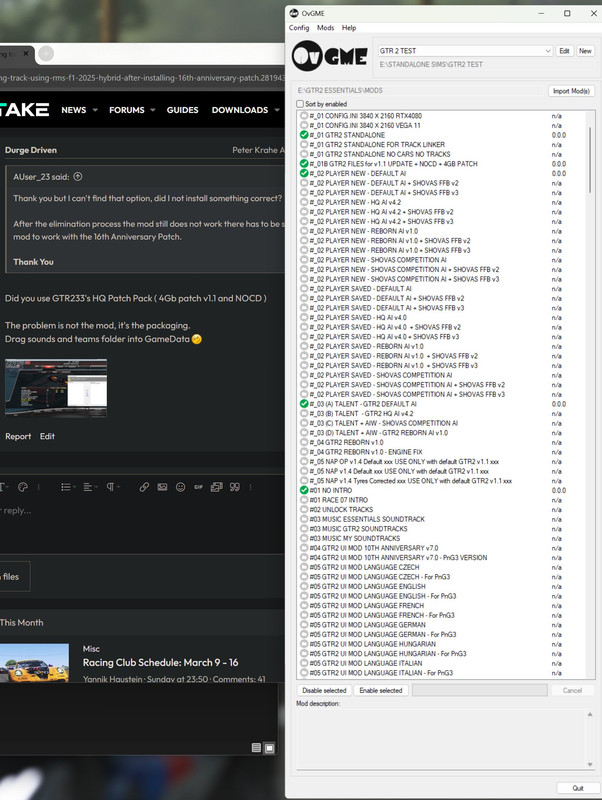Go to NEWS on the website navigation
The width and height of the screenshot is (602, 800).
[x=74, y=110]
